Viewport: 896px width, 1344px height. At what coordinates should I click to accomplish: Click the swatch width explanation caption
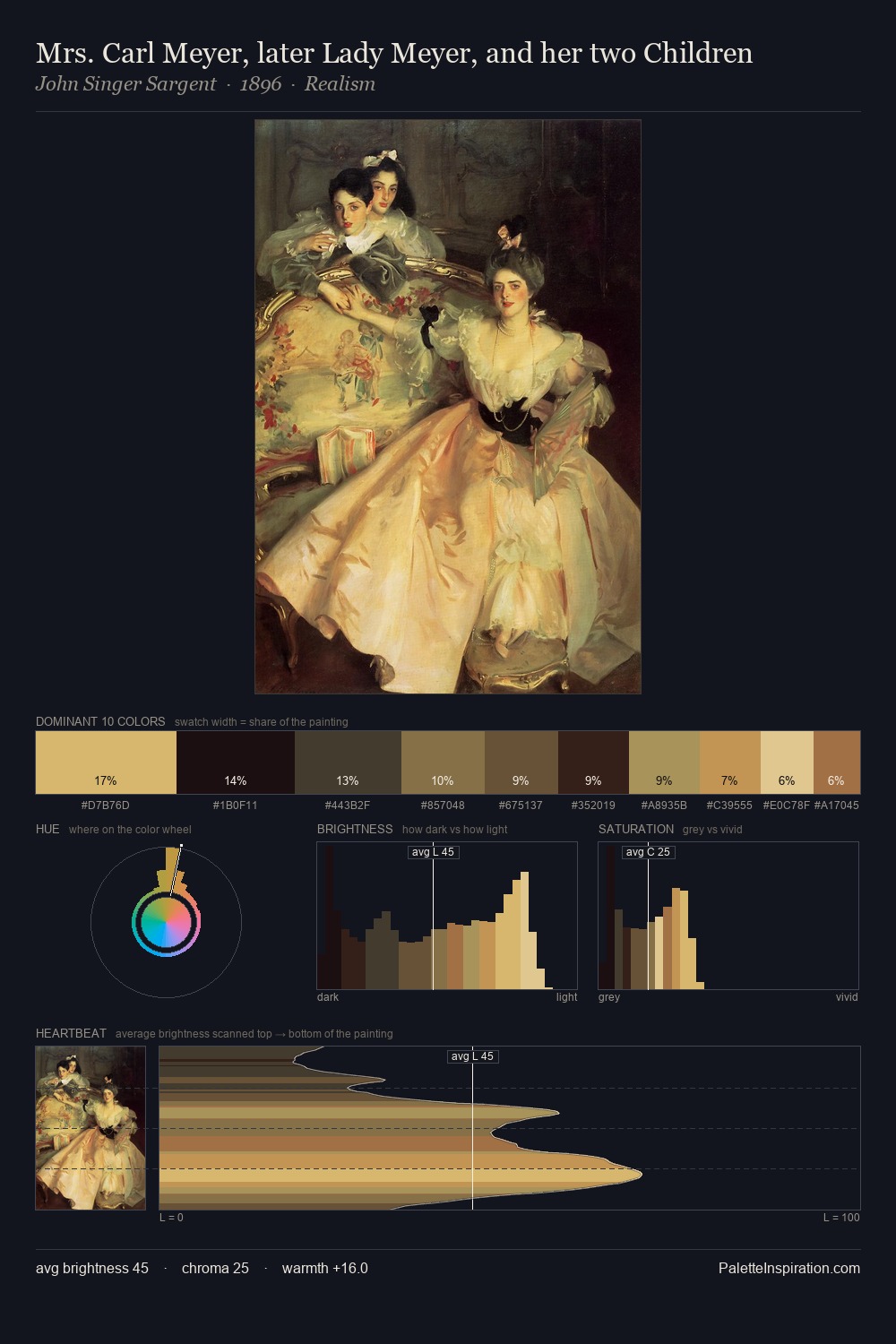pos(262,722)
